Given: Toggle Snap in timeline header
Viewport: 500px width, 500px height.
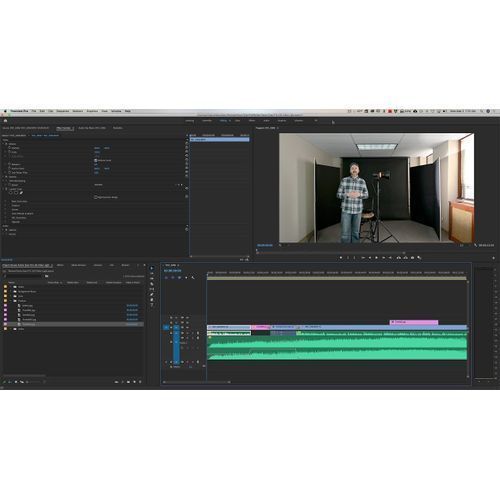Looking at the screenshot, I should (x=173, y=277).
